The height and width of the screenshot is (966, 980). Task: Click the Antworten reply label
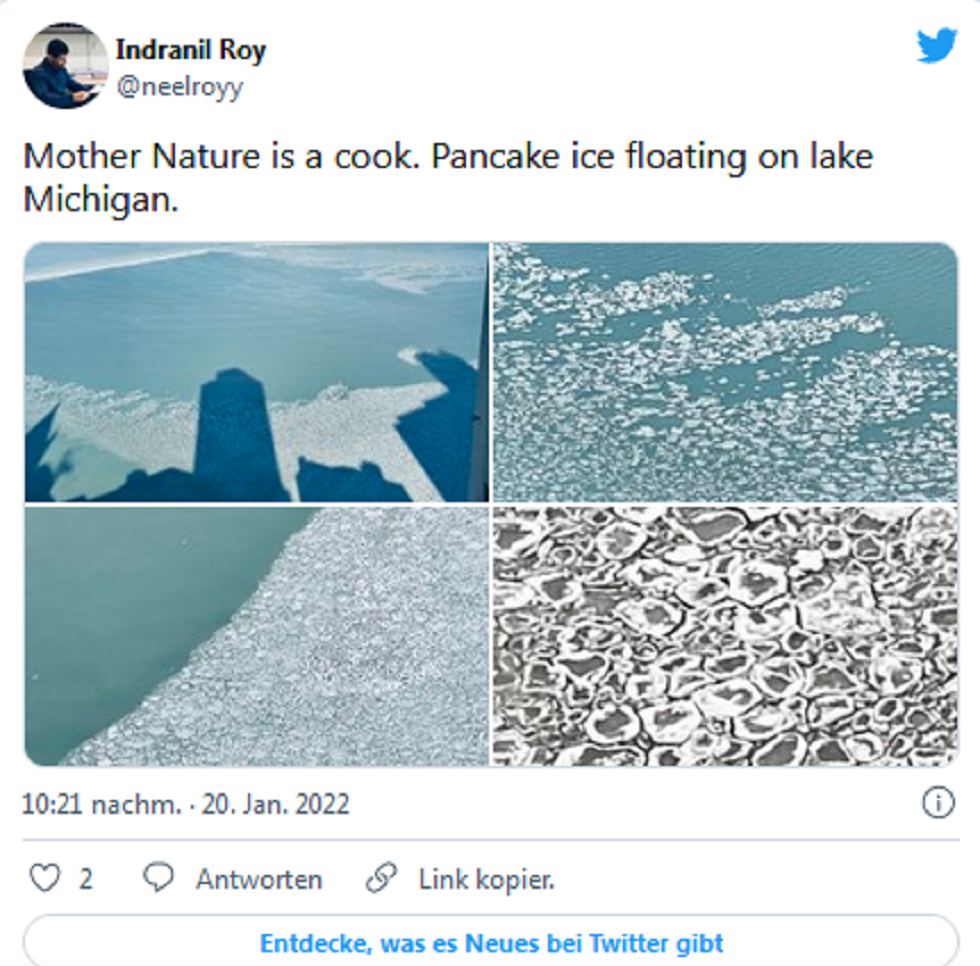click(259, 879)
